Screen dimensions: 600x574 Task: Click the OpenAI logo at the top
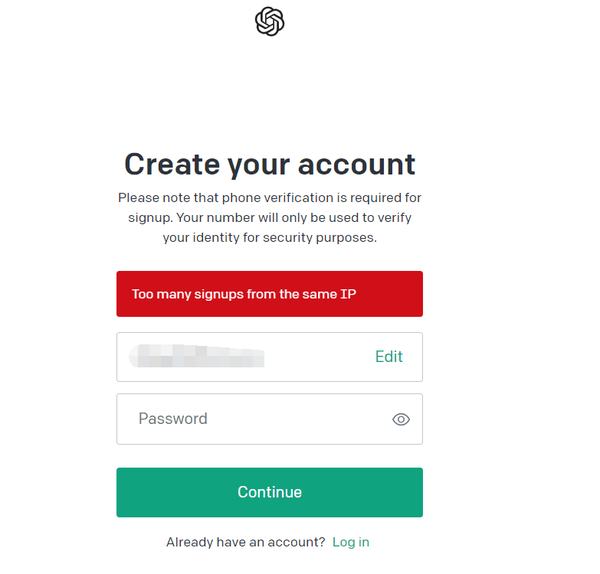270,21
